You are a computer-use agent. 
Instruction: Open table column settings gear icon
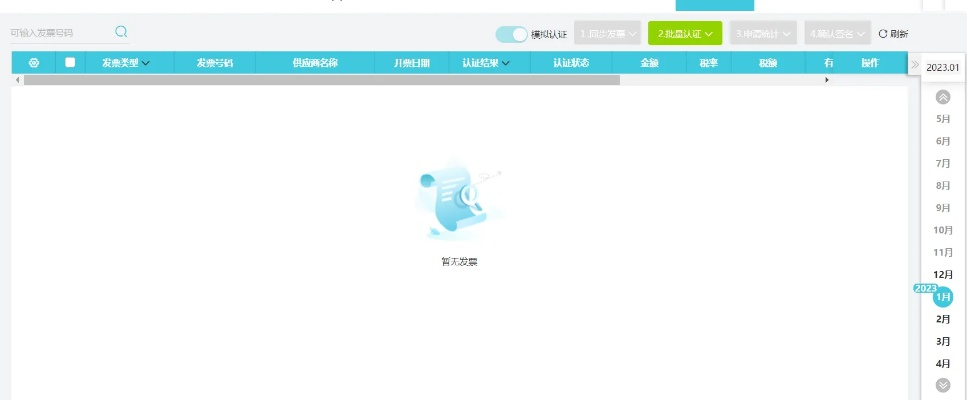point(33,63)
